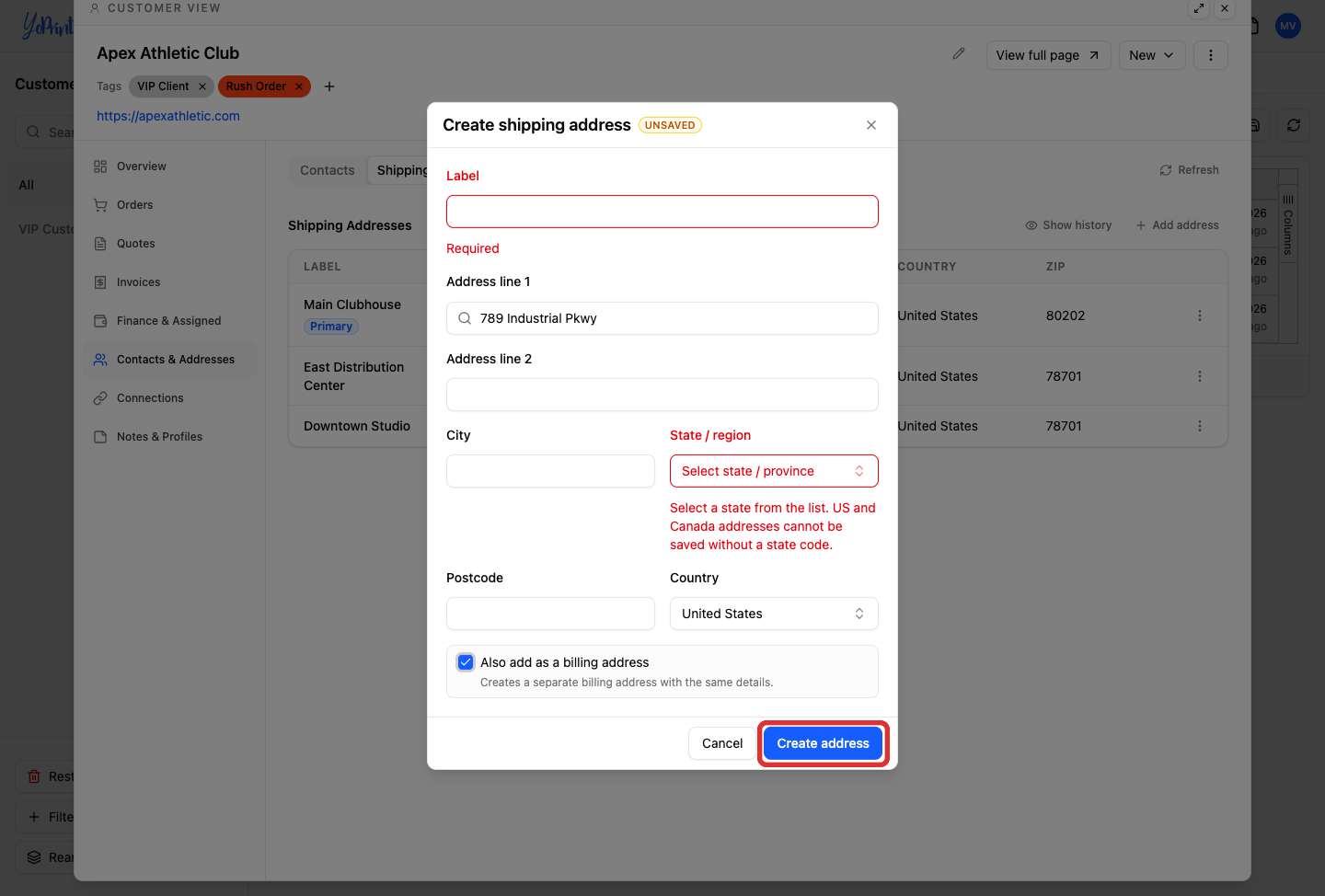Screen dimensions: 1325x896
Task: Click the Main Clubhouse address label
Action: [352, 304]
